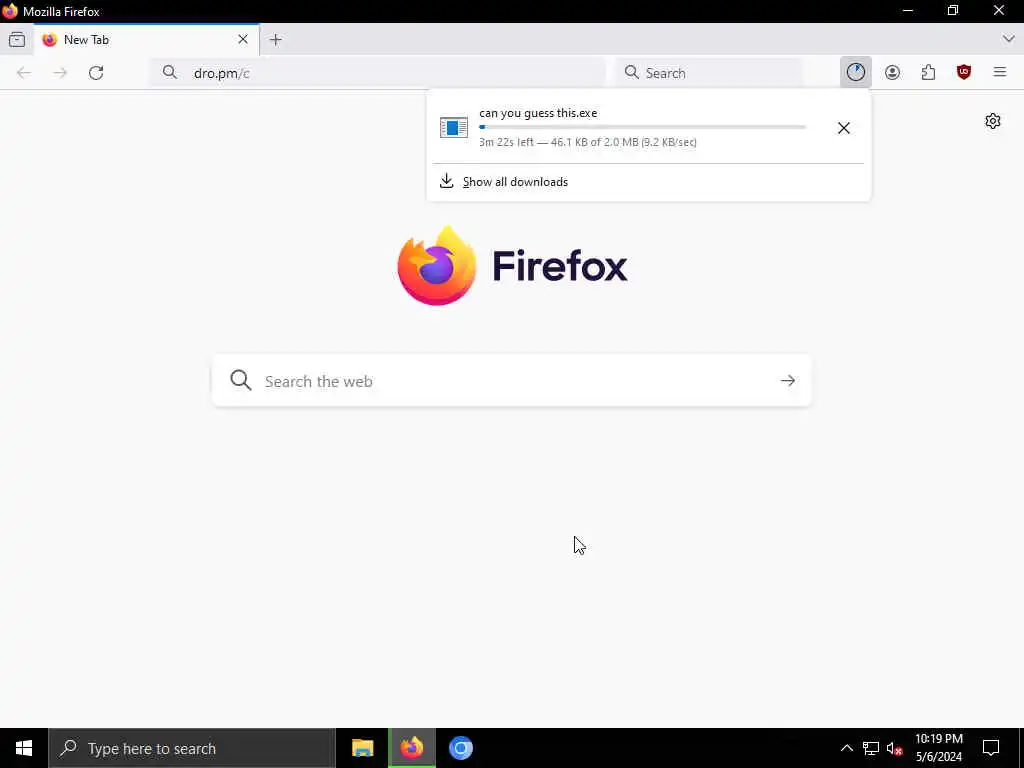Click the magnifier icon in the address bar

[x=170, y=72]
